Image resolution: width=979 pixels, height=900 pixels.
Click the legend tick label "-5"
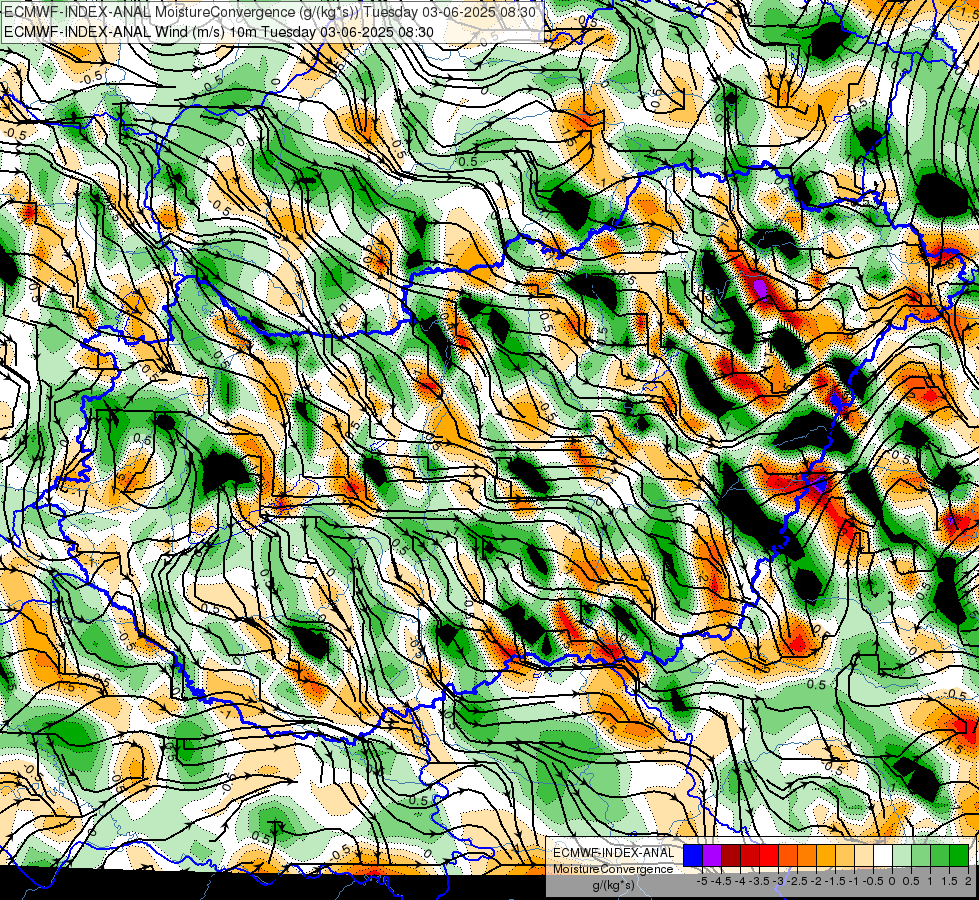702,881
